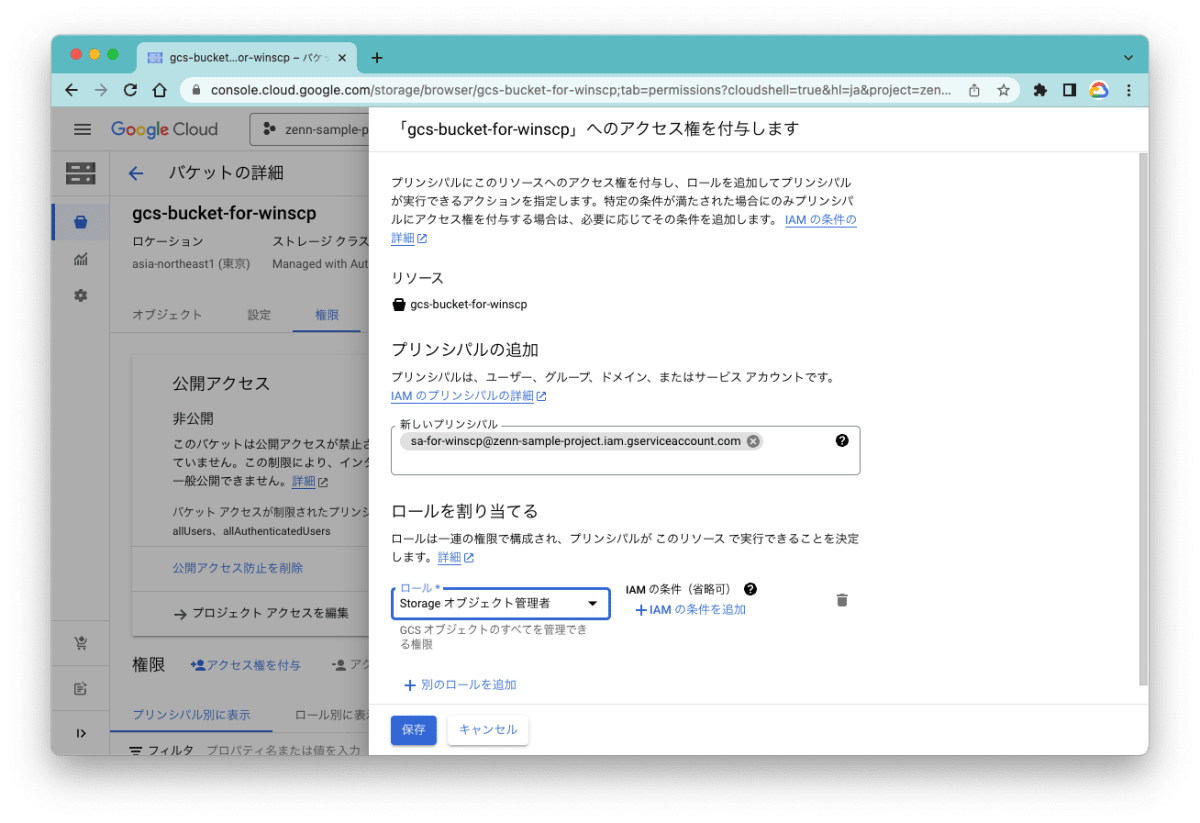Click the help icon next to IAM の条件
This screenshot has height=823, width=1200.
click(x=750, y=589)
